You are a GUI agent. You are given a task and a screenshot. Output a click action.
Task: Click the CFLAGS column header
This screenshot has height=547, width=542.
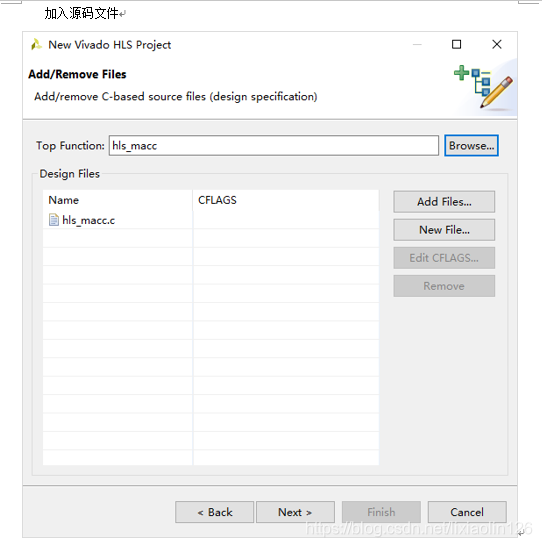(x=286, y=200)
